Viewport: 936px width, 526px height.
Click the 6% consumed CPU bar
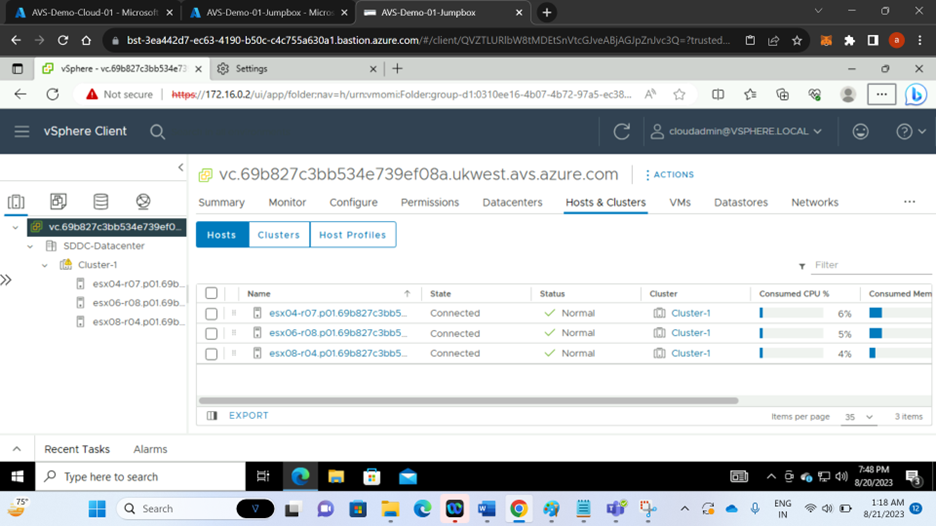coord(791,313)
